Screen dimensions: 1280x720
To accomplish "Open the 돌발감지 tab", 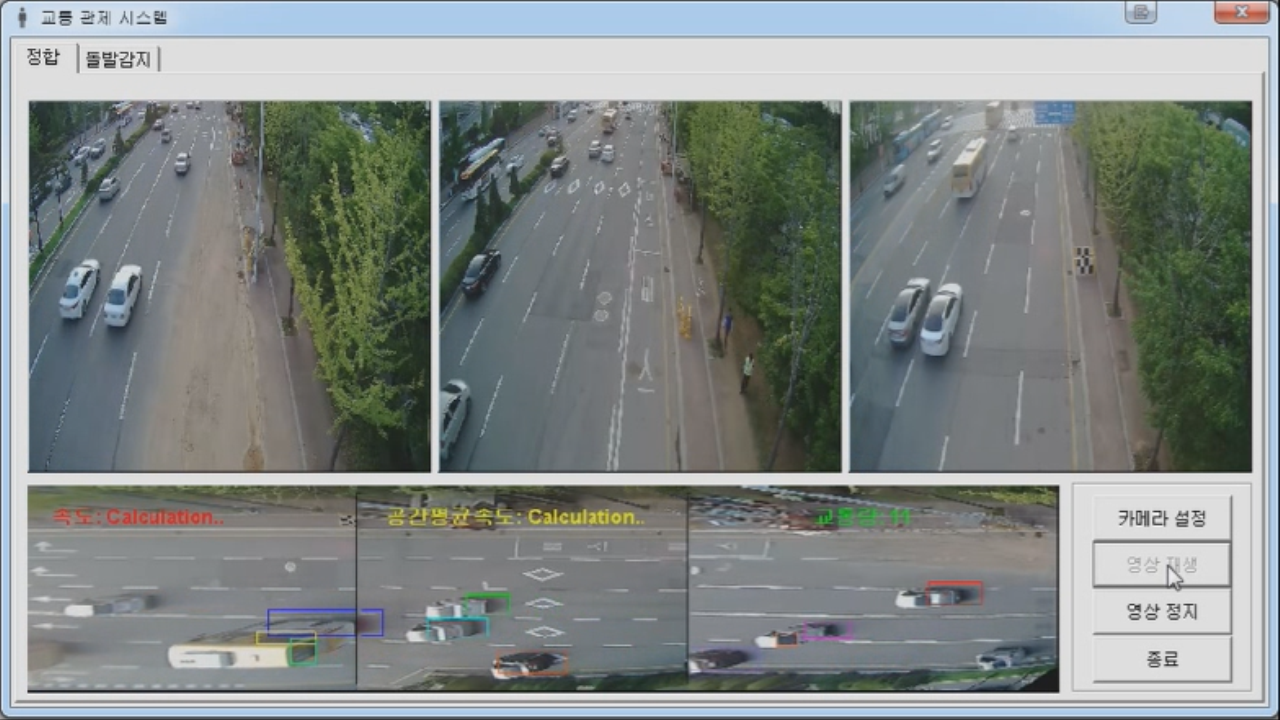I will (118, 59).
